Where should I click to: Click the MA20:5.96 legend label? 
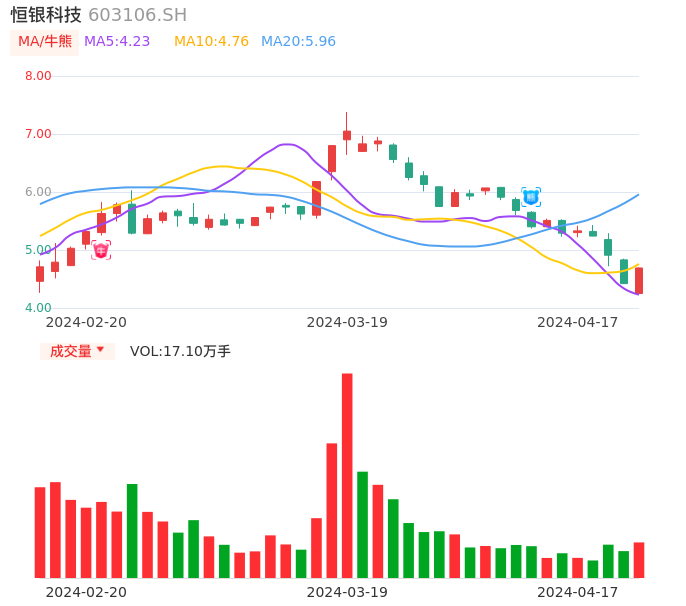(x=298, y=42)
